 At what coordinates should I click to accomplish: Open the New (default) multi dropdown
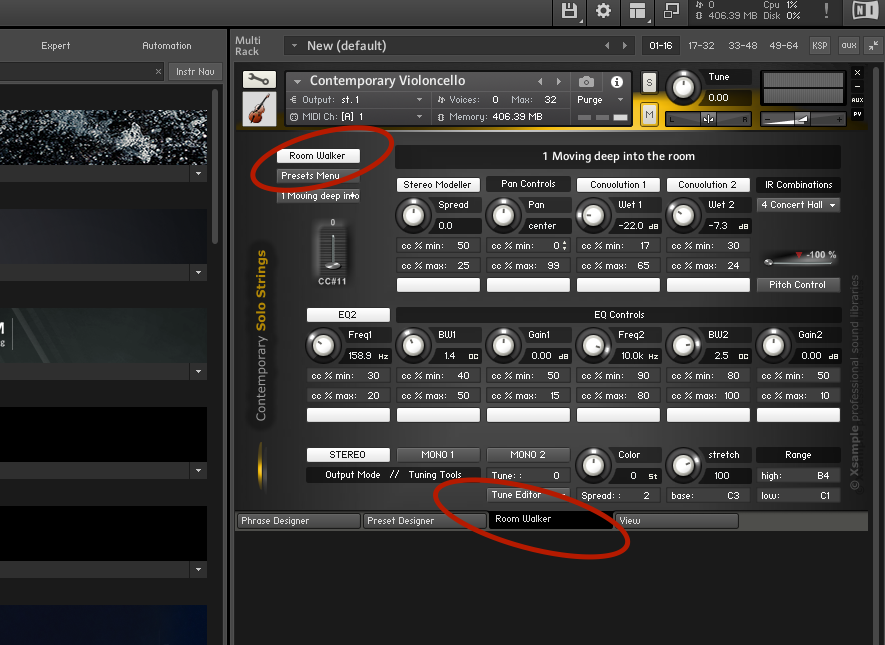294,46
